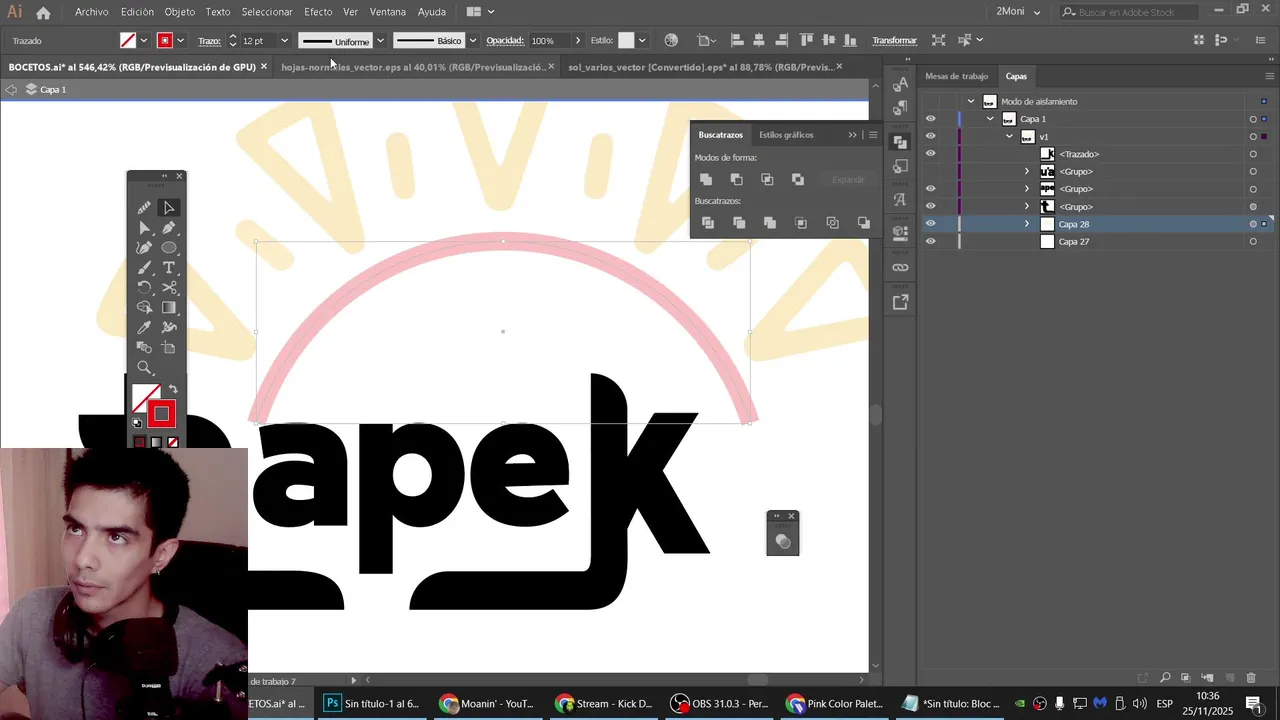This screenshot has width=1280, height=720.
Task: Select the Type tool
Action: (169, 268)
